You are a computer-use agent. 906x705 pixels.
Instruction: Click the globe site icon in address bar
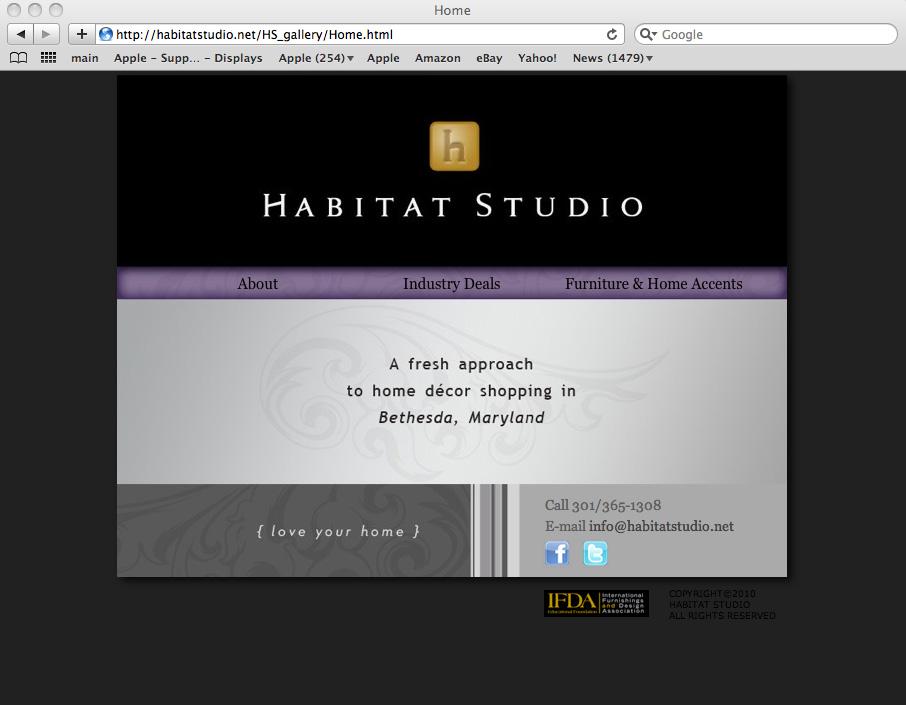tap(106, 34)
